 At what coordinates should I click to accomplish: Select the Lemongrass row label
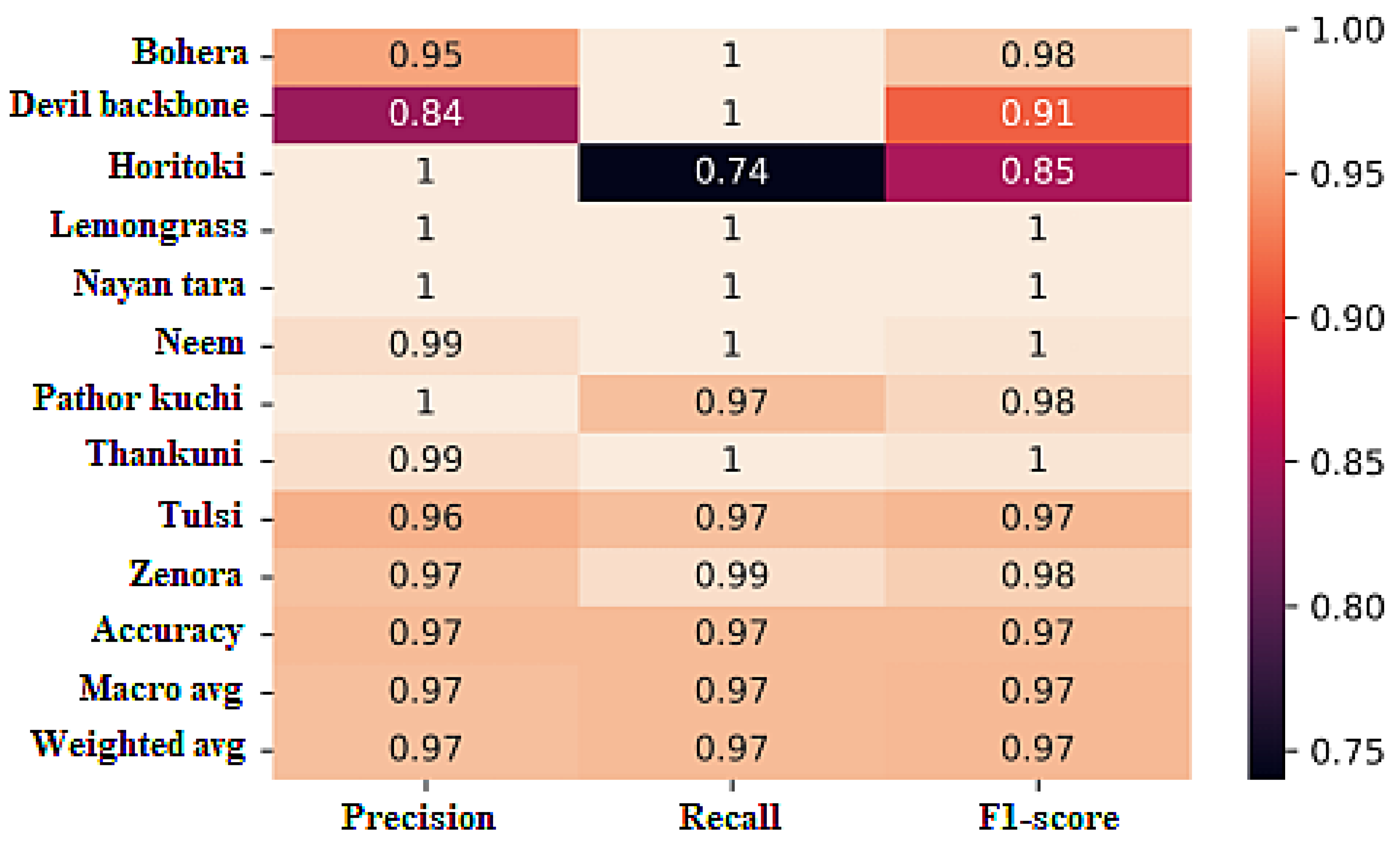tap(149, 226)
